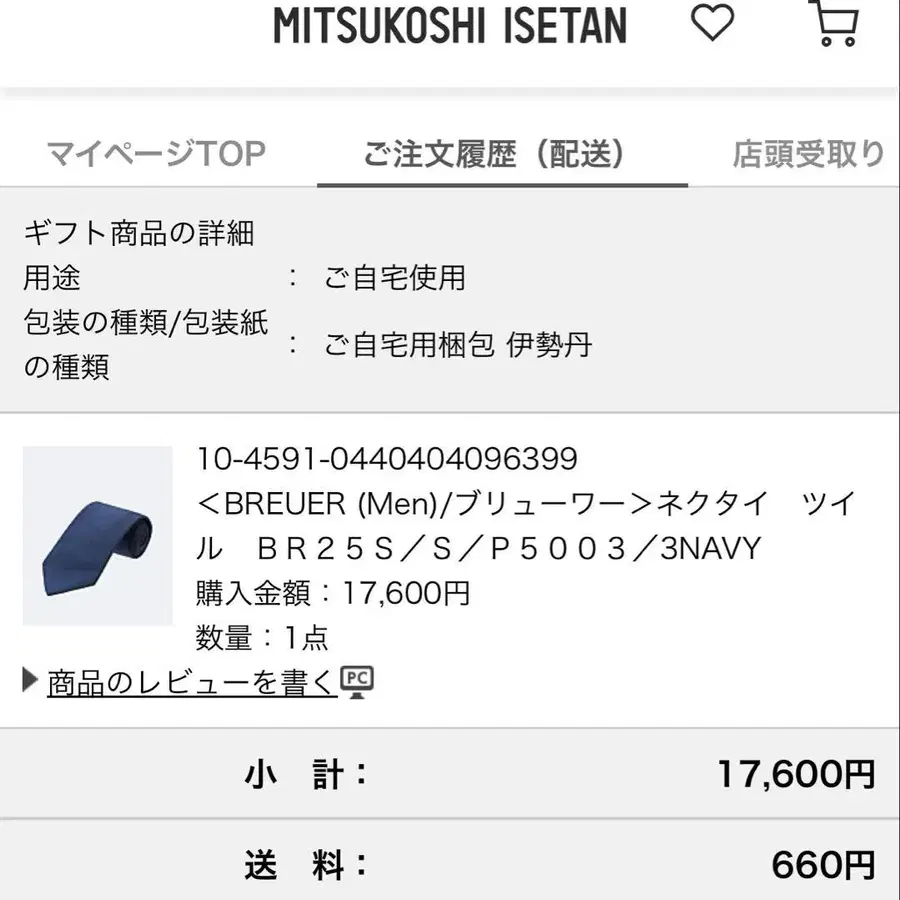Open the shopping cart
Viewport: 900px width, 900px height.
[837, 23]
